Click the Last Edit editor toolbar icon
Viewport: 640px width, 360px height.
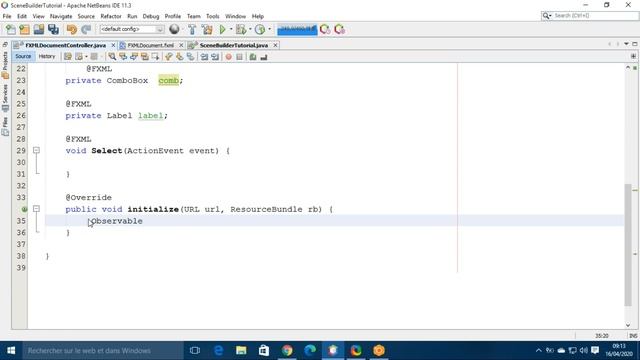[x=68, y=57]
